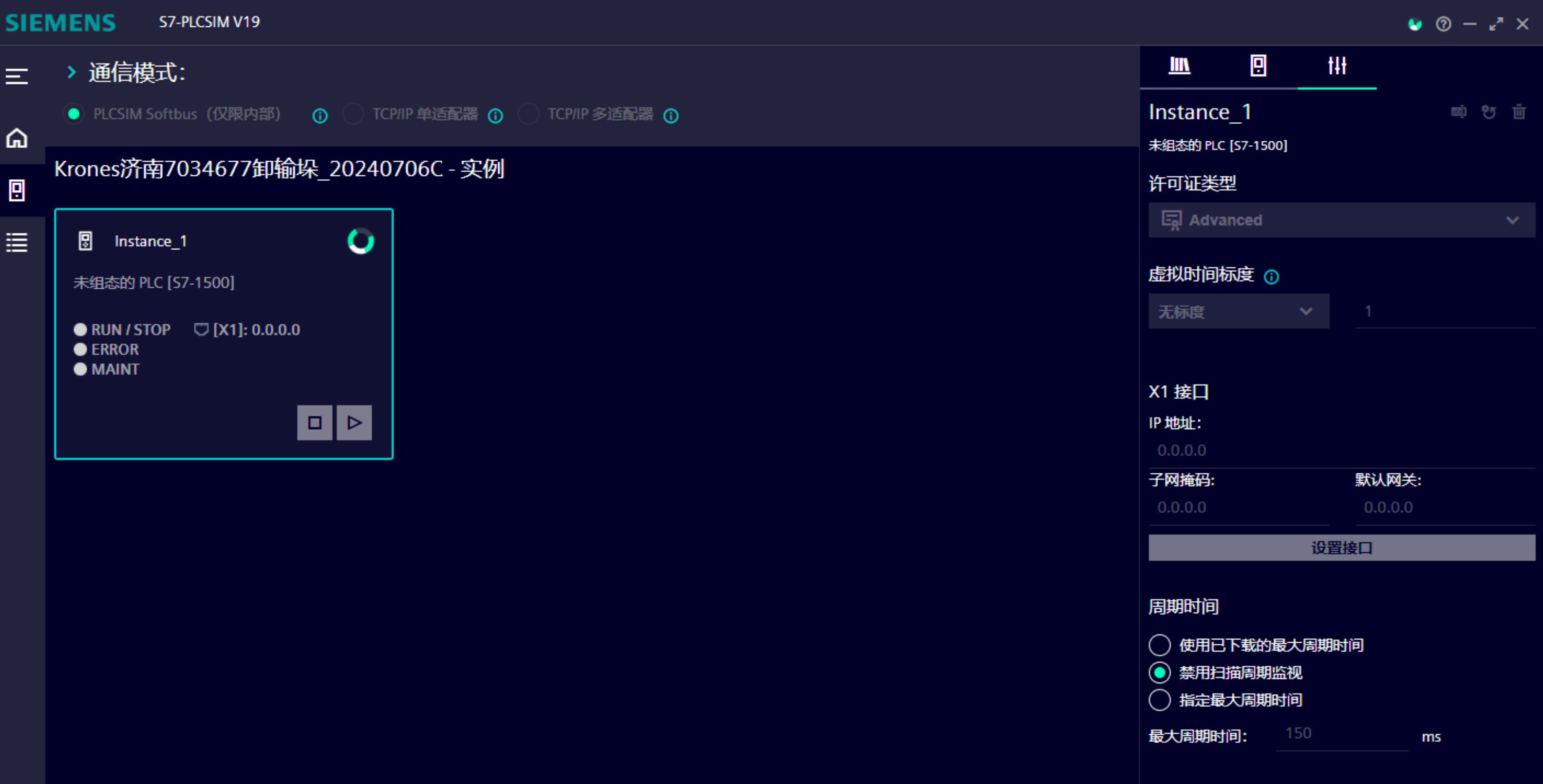This screenshot has width=1543, height=784.
Task: Open the list view sidebar icon
Action: tap(17, 242)
